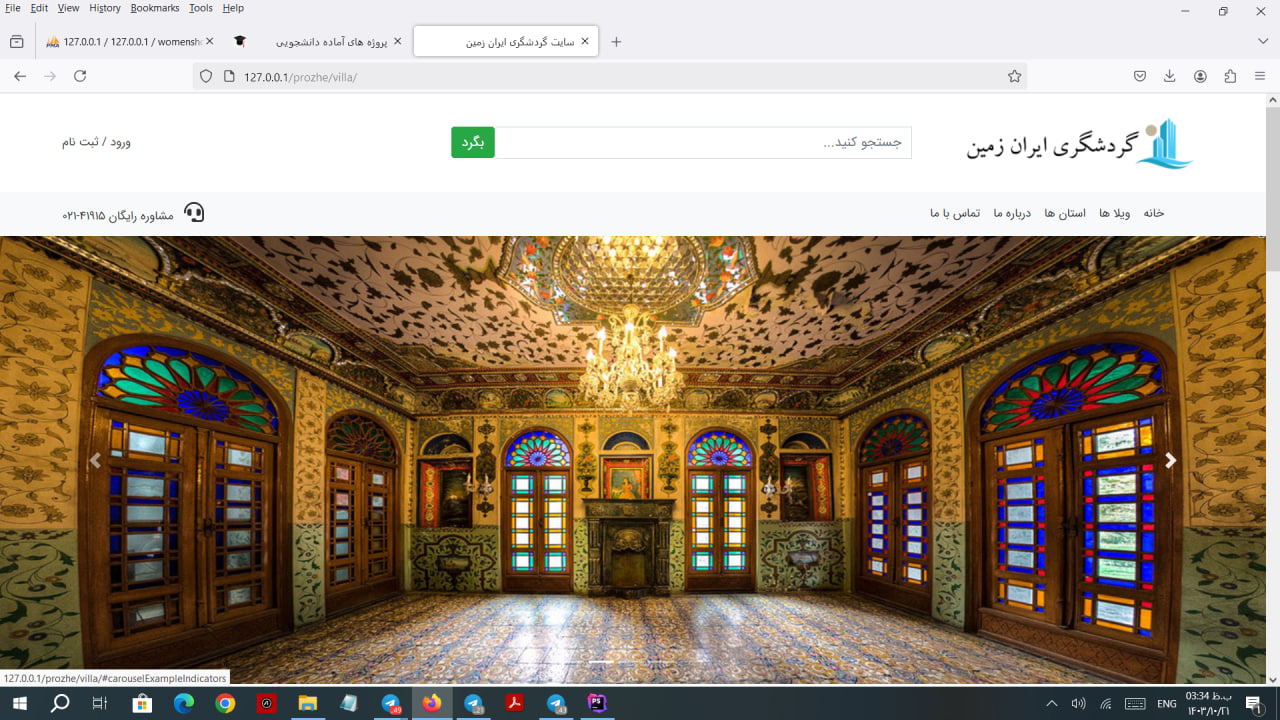This screenshot has height=720, width=1280.
Task: Click inside the جستجو کنید search field
Action: tap(700, 143)
